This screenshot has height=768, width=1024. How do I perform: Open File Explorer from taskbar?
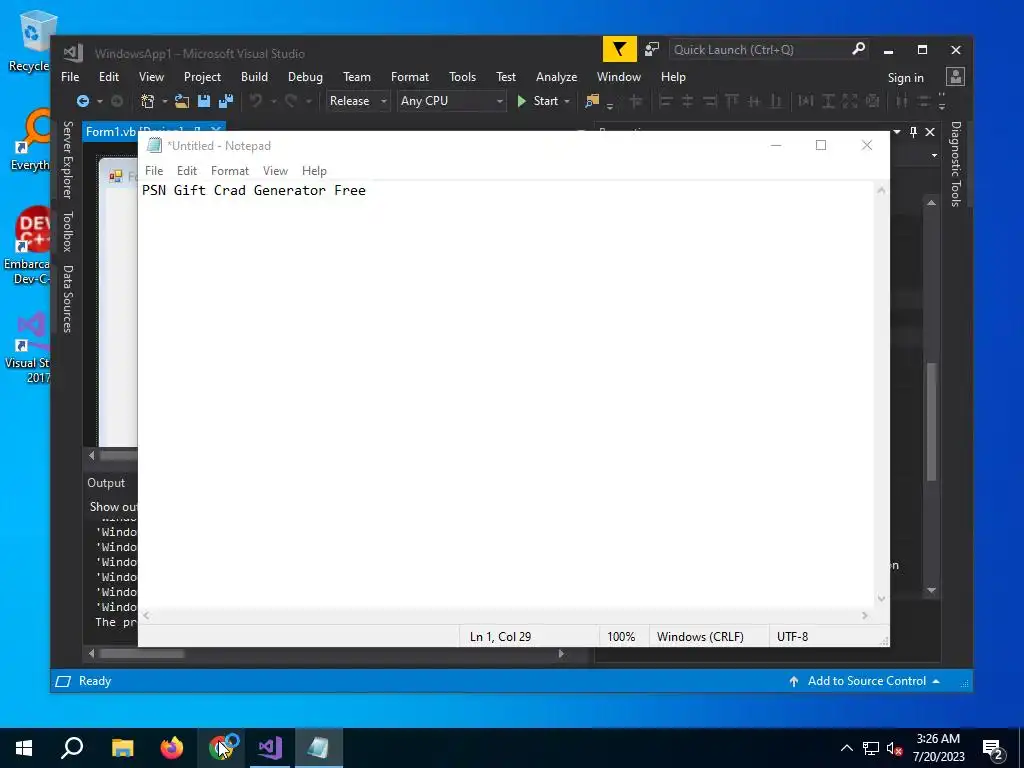coord(122,748)
